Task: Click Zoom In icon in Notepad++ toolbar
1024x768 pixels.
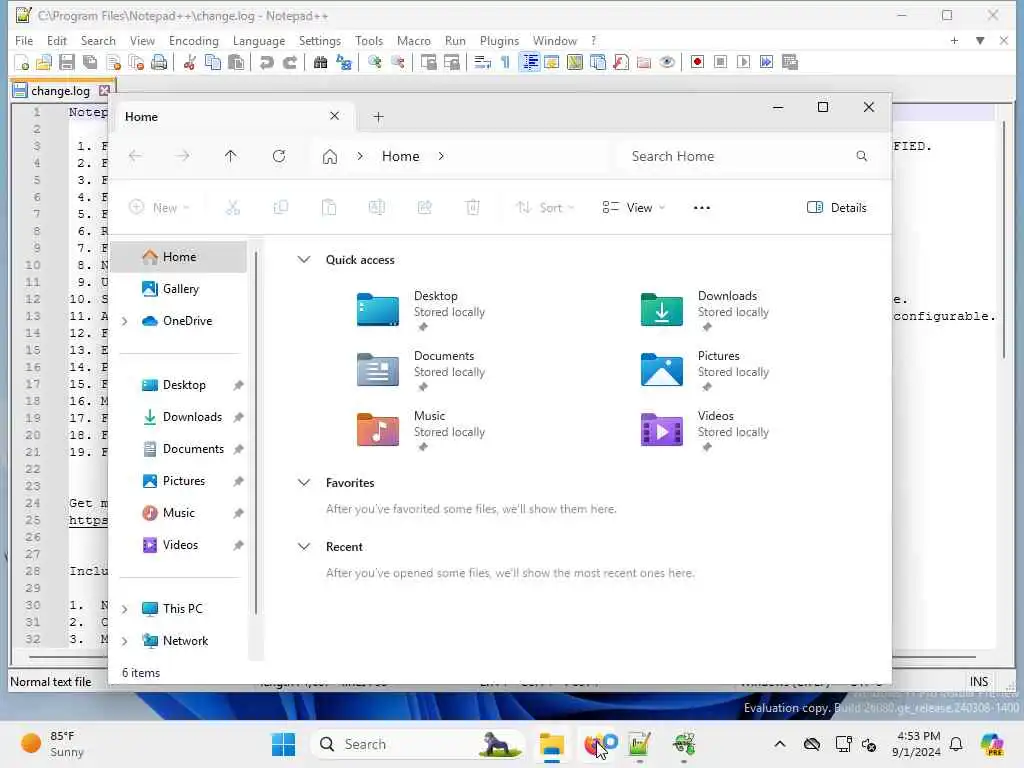Action: coord(375,63)
